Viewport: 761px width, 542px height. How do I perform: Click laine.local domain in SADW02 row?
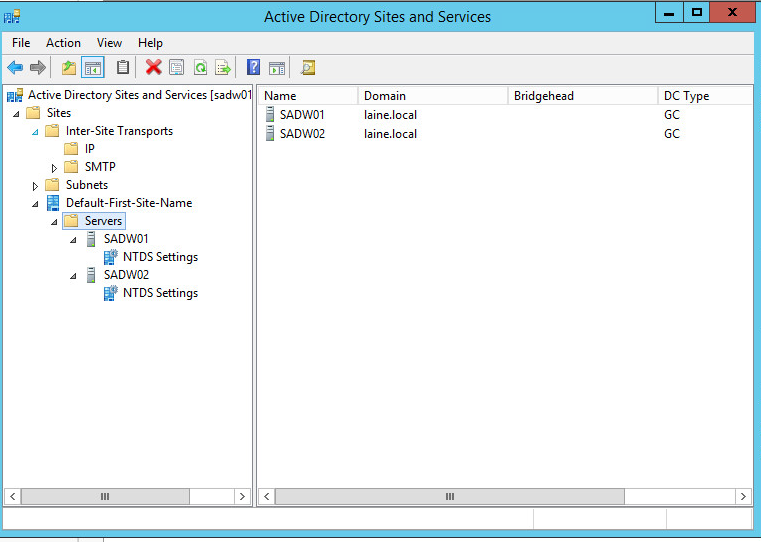(390, 134)
